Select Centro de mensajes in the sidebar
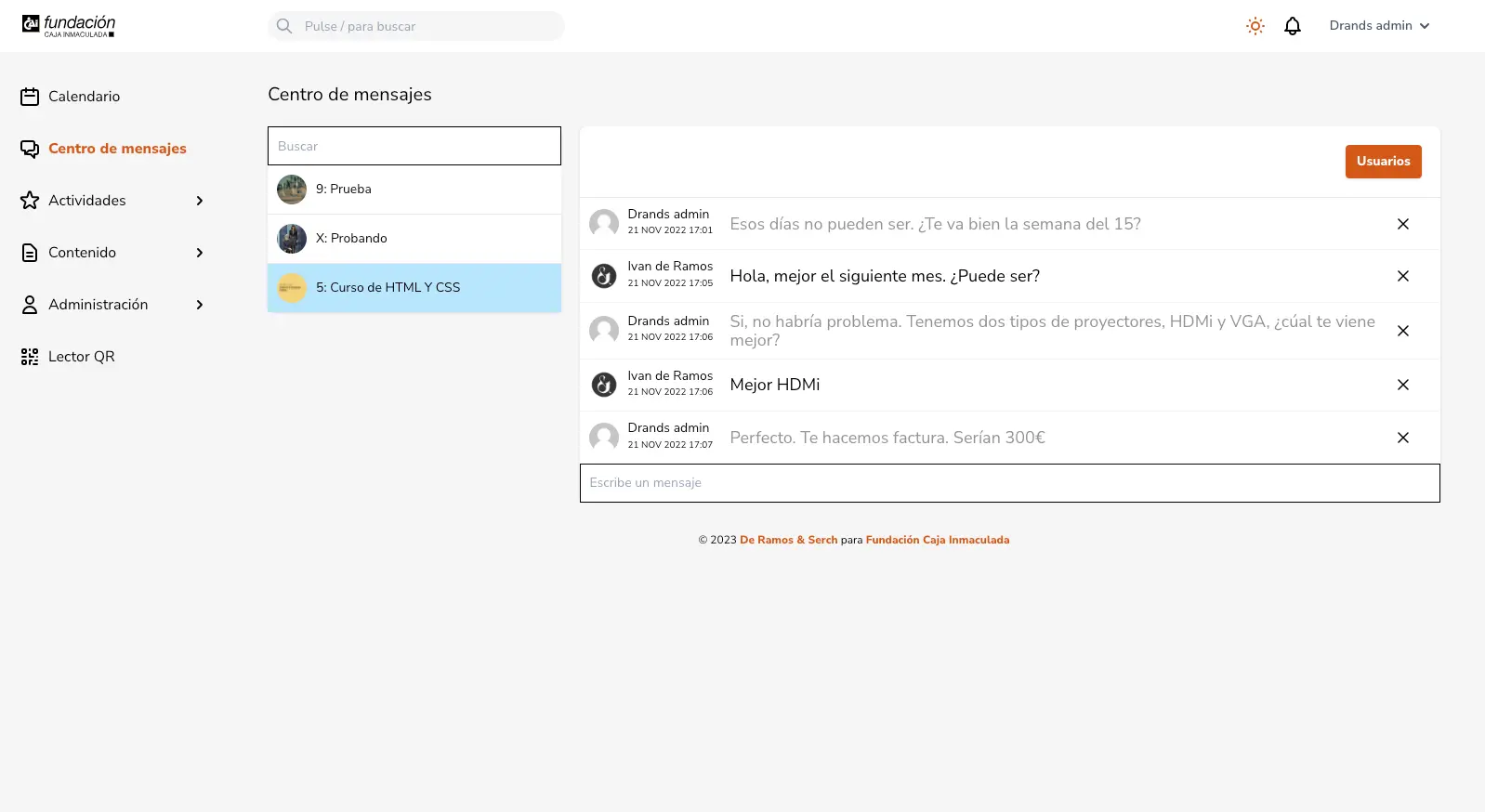 pyautogui.click(x=117, y=149)
